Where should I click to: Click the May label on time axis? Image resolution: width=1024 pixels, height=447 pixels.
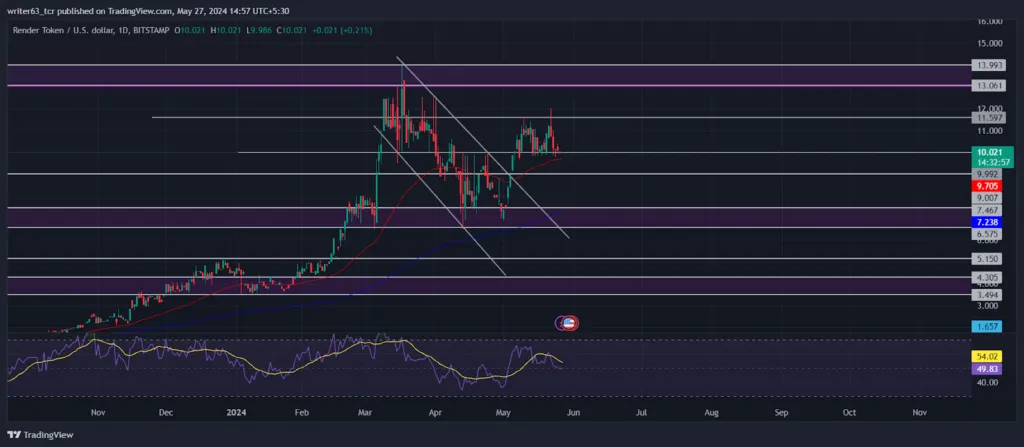coord(503,413)
